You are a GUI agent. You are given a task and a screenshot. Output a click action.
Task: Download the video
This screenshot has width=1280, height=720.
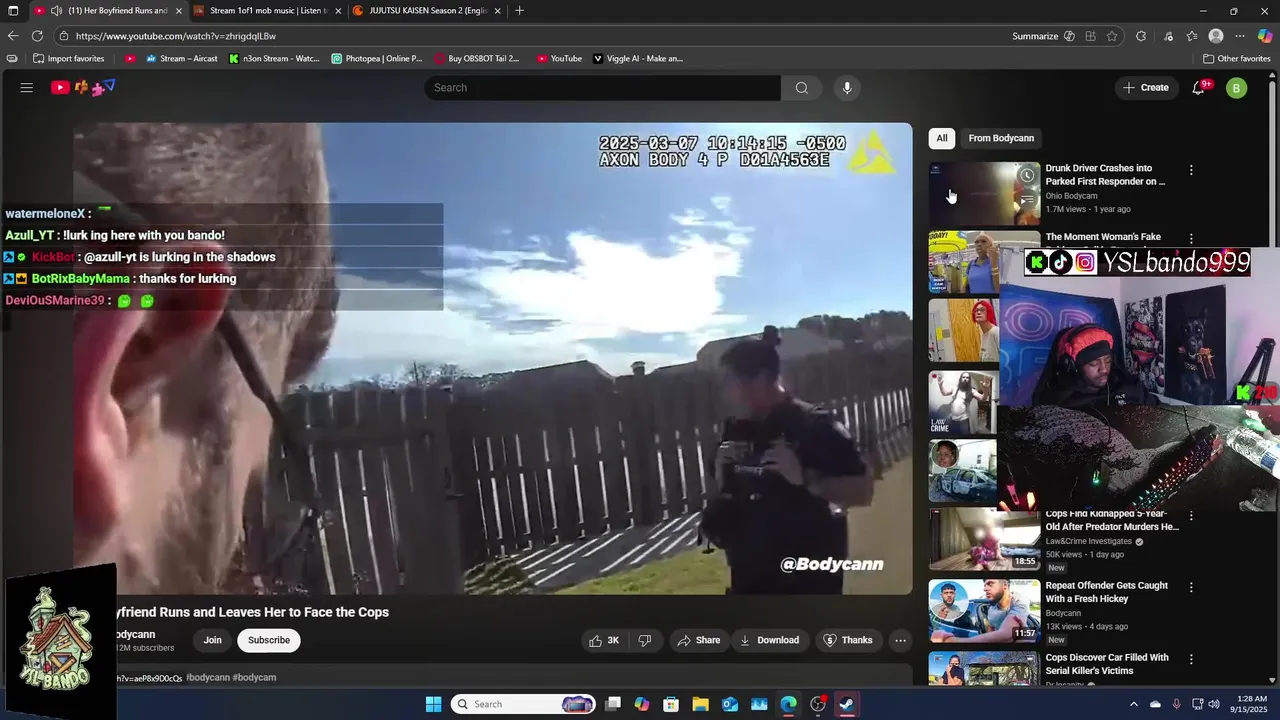[769, 640]
